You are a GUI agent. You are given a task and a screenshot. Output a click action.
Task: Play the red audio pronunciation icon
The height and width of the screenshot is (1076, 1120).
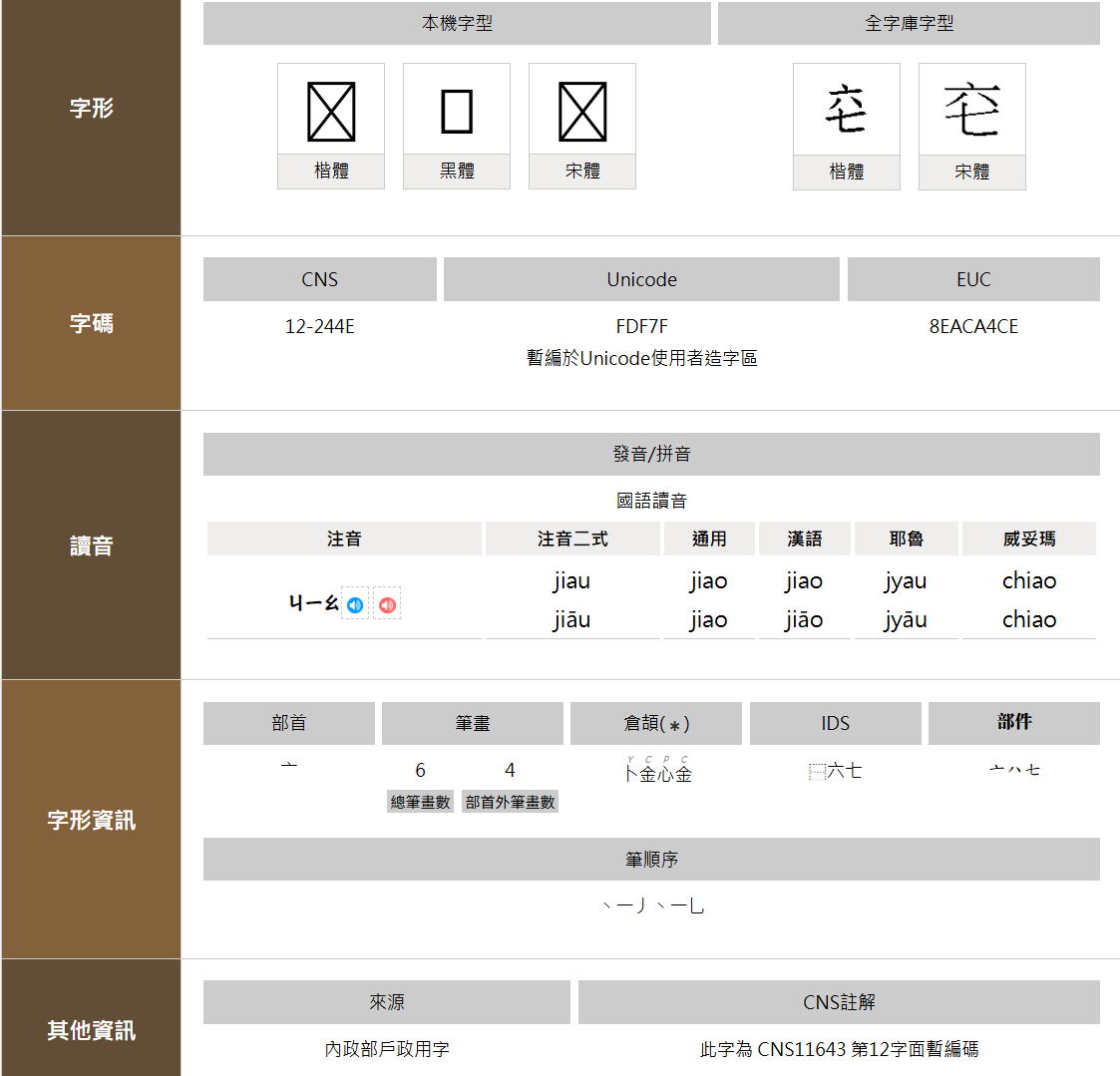click(387, 604)
